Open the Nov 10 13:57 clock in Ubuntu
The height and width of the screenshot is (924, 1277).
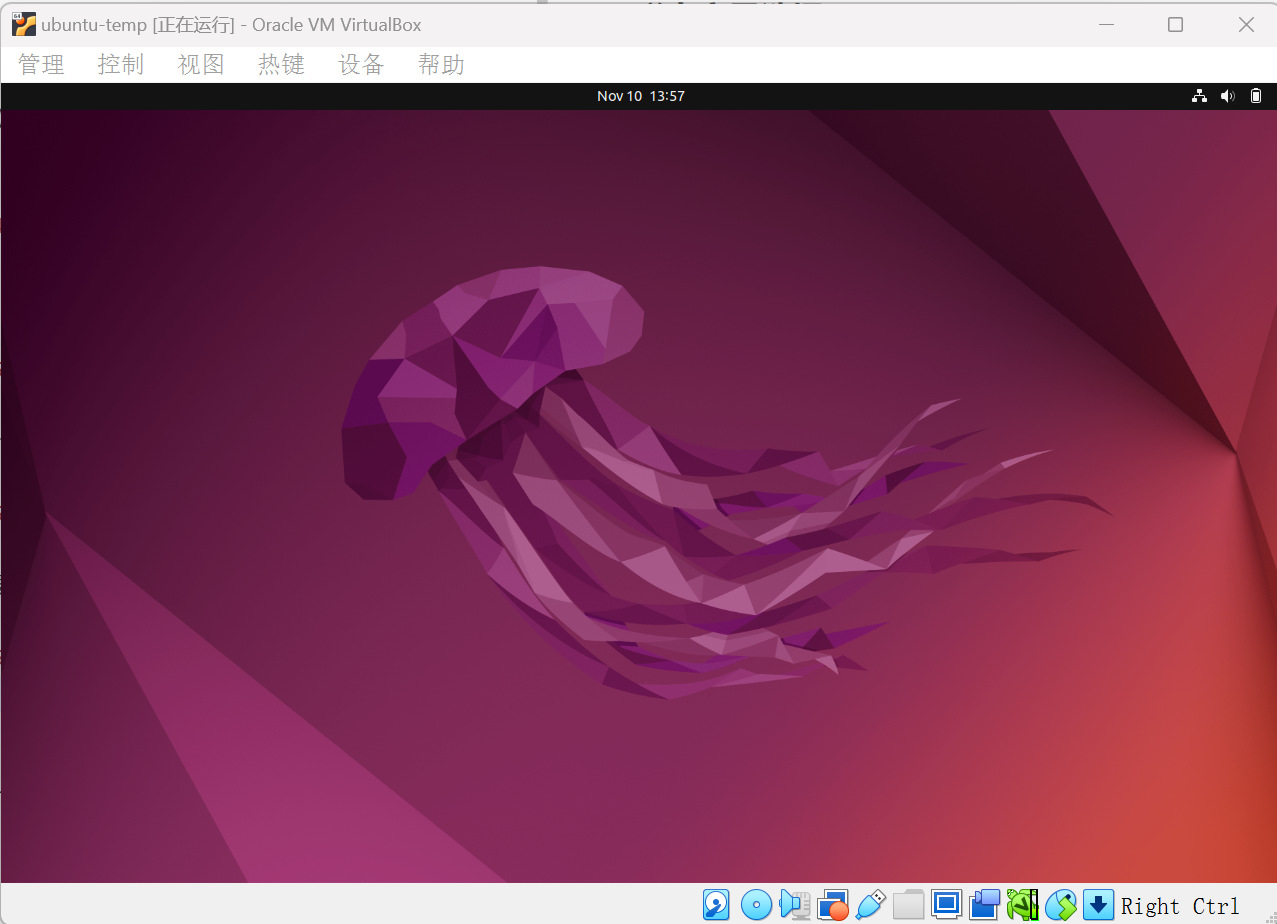pos(641,96)
